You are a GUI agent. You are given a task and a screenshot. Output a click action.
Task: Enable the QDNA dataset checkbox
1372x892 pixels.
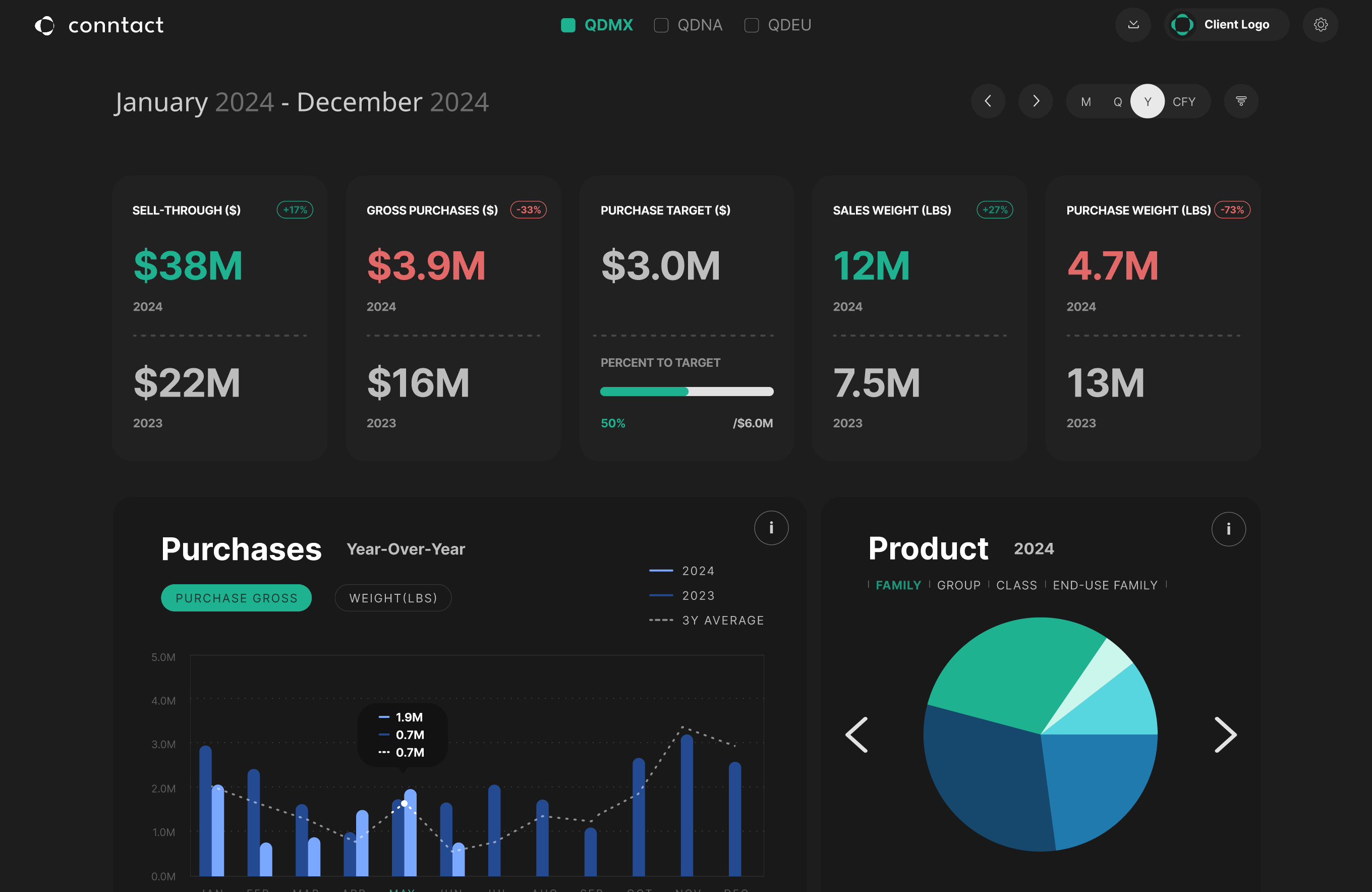tap(661, 25)
